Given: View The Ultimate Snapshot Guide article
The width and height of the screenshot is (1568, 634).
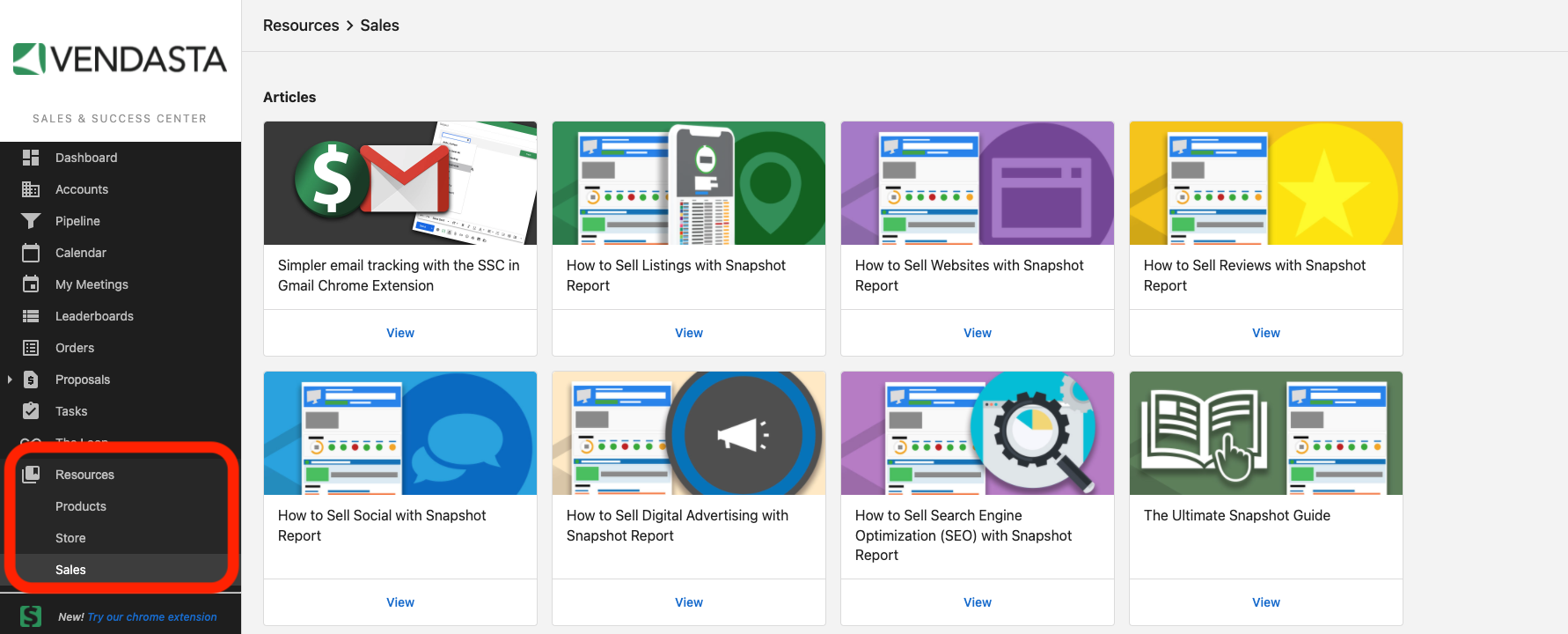Looking at the screenshot, I should 1266,602.
